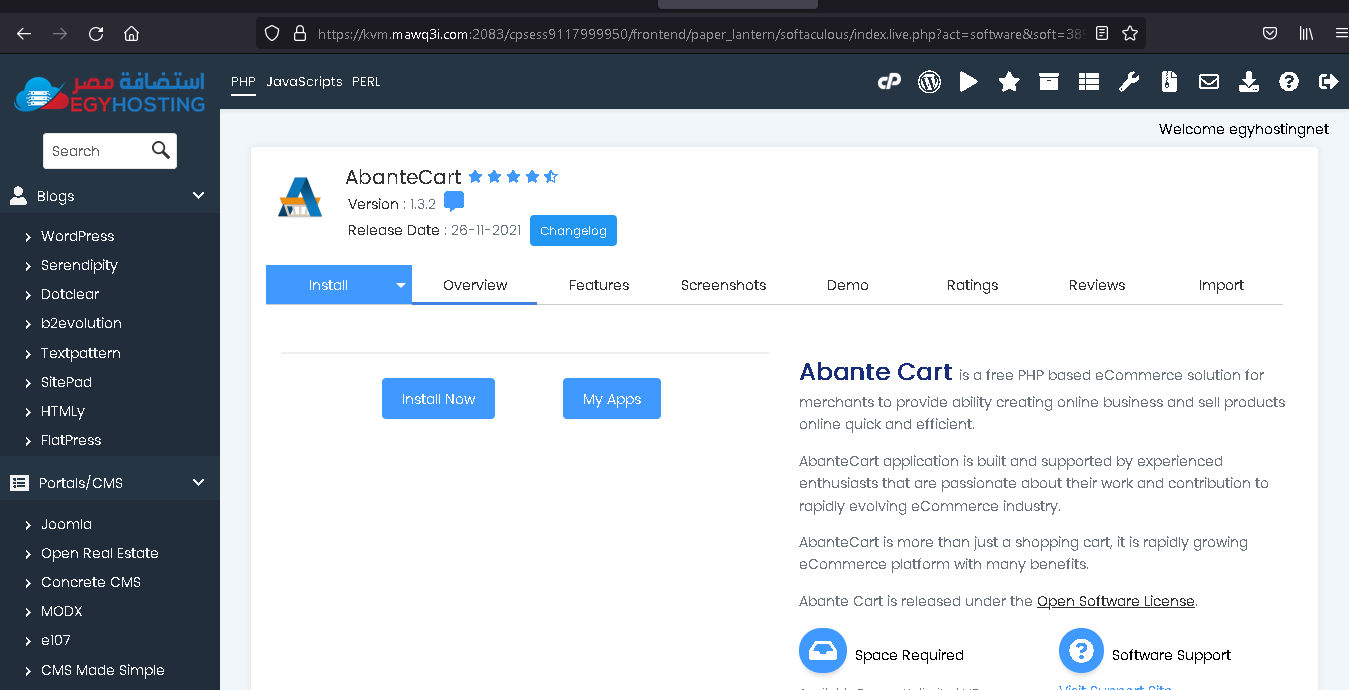This screenshot has height=690, width=1349.
Task: Click the sidebar Search input field
Action: click(x=97, y=151)
